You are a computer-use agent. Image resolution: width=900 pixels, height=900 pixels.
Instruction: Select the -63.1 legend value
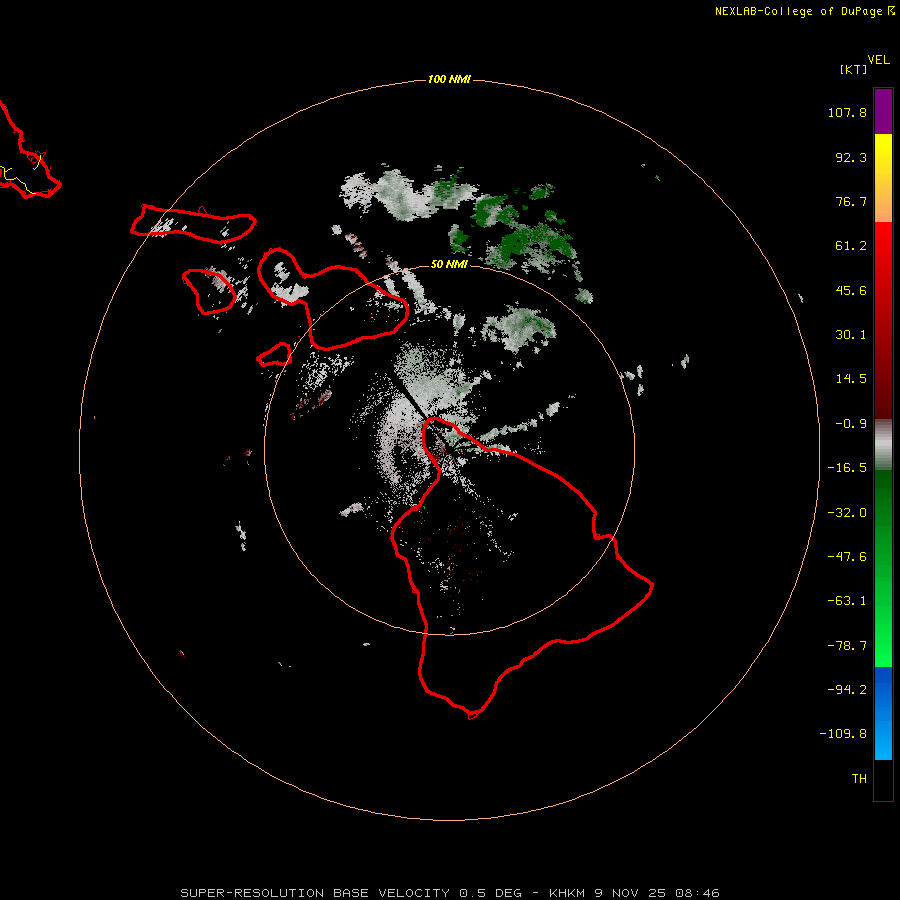[x=847, y=601]
